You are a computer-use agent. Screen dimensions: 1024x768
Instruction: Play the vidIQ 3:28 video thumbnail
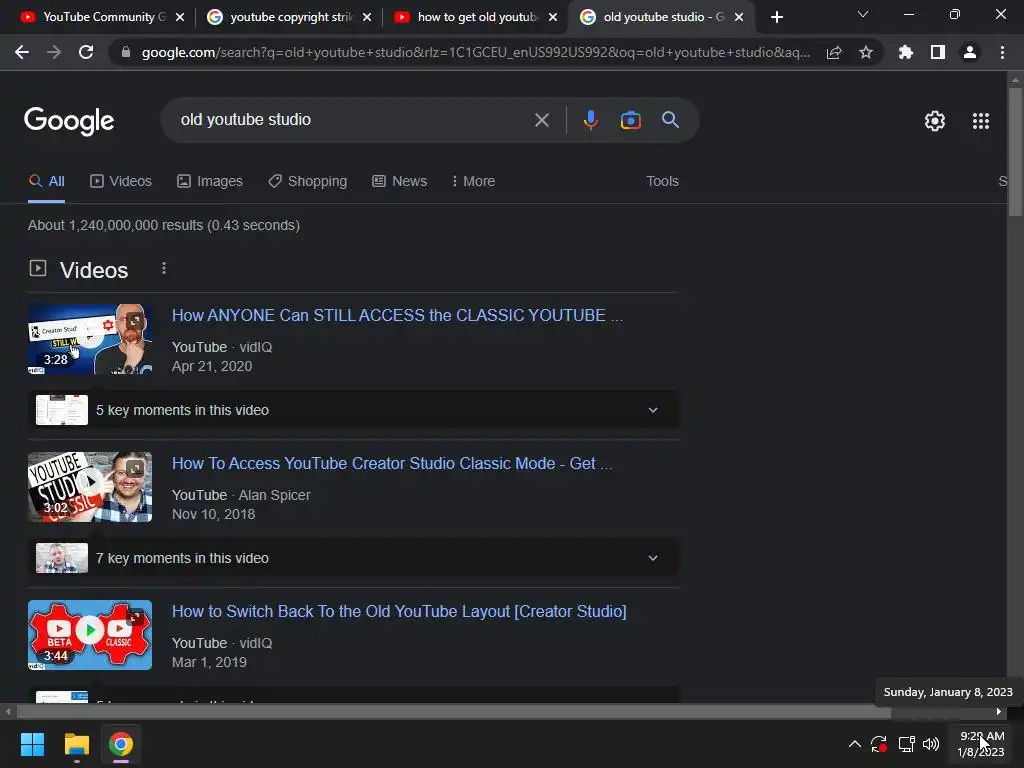(90, 339)
